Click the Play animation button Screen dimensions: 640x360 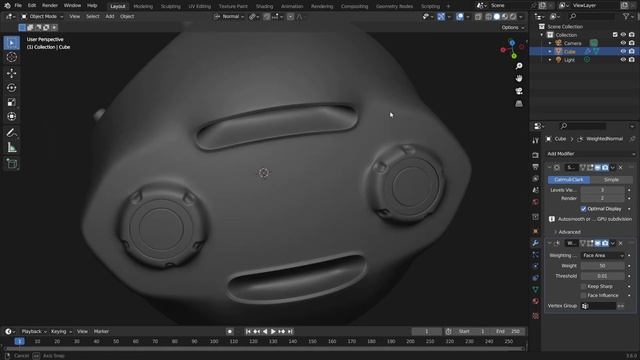click(x=273, y=331)
